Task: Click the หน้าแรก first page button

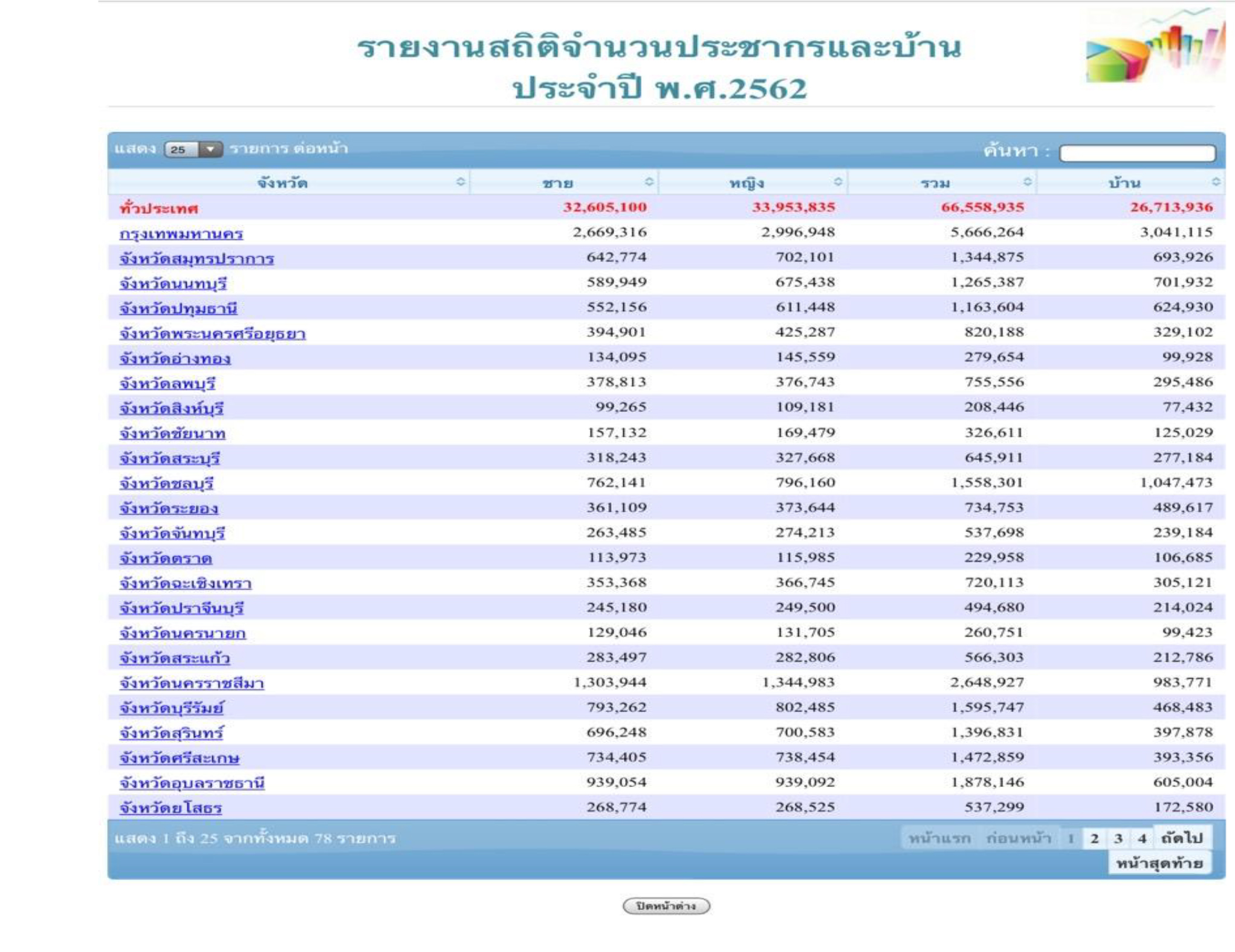Action: coord(939,838)
